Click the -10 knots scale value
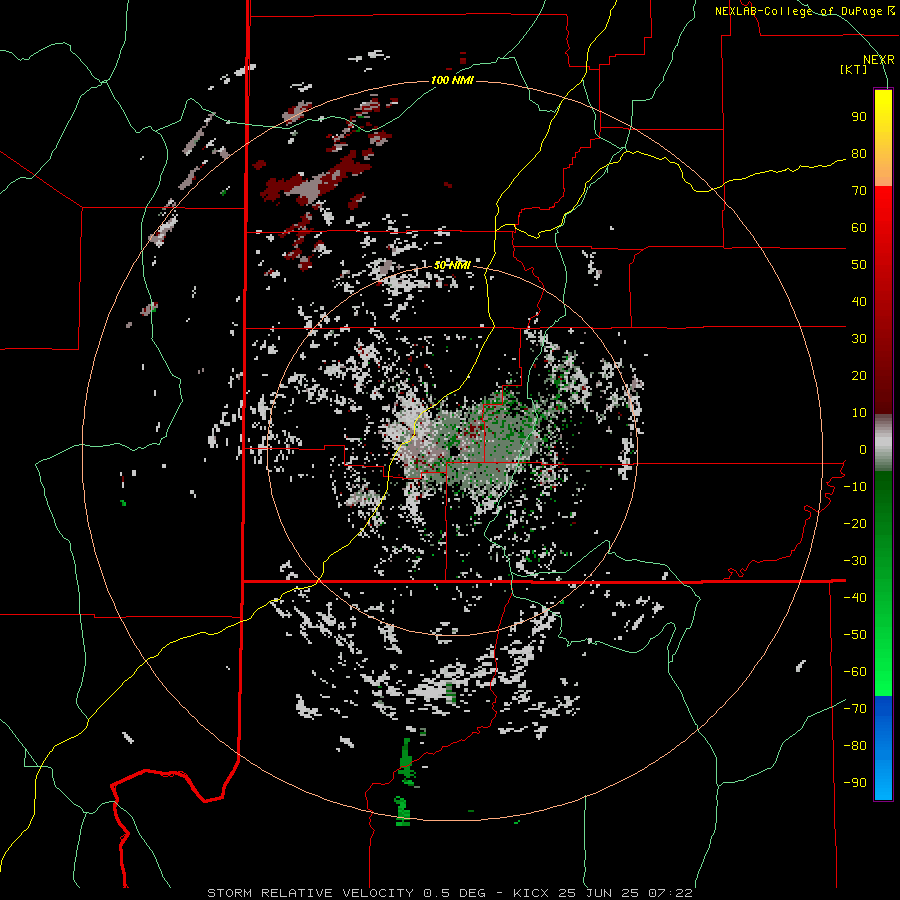Image resolution: width=900 pixels, height=900 pixels. (x=855, y=487)
